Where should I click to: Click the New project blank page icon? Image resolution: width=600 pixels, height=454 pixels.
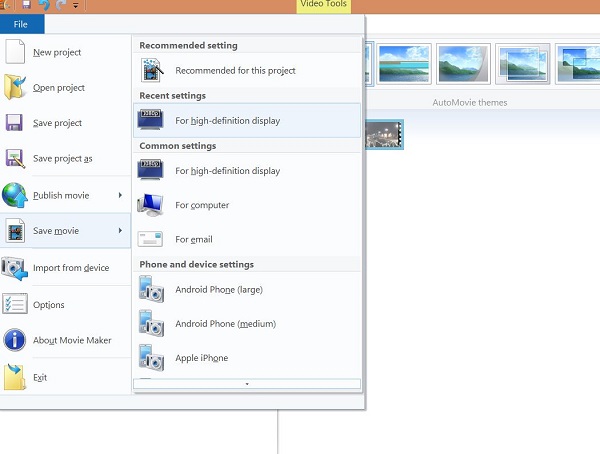(15, 52)
